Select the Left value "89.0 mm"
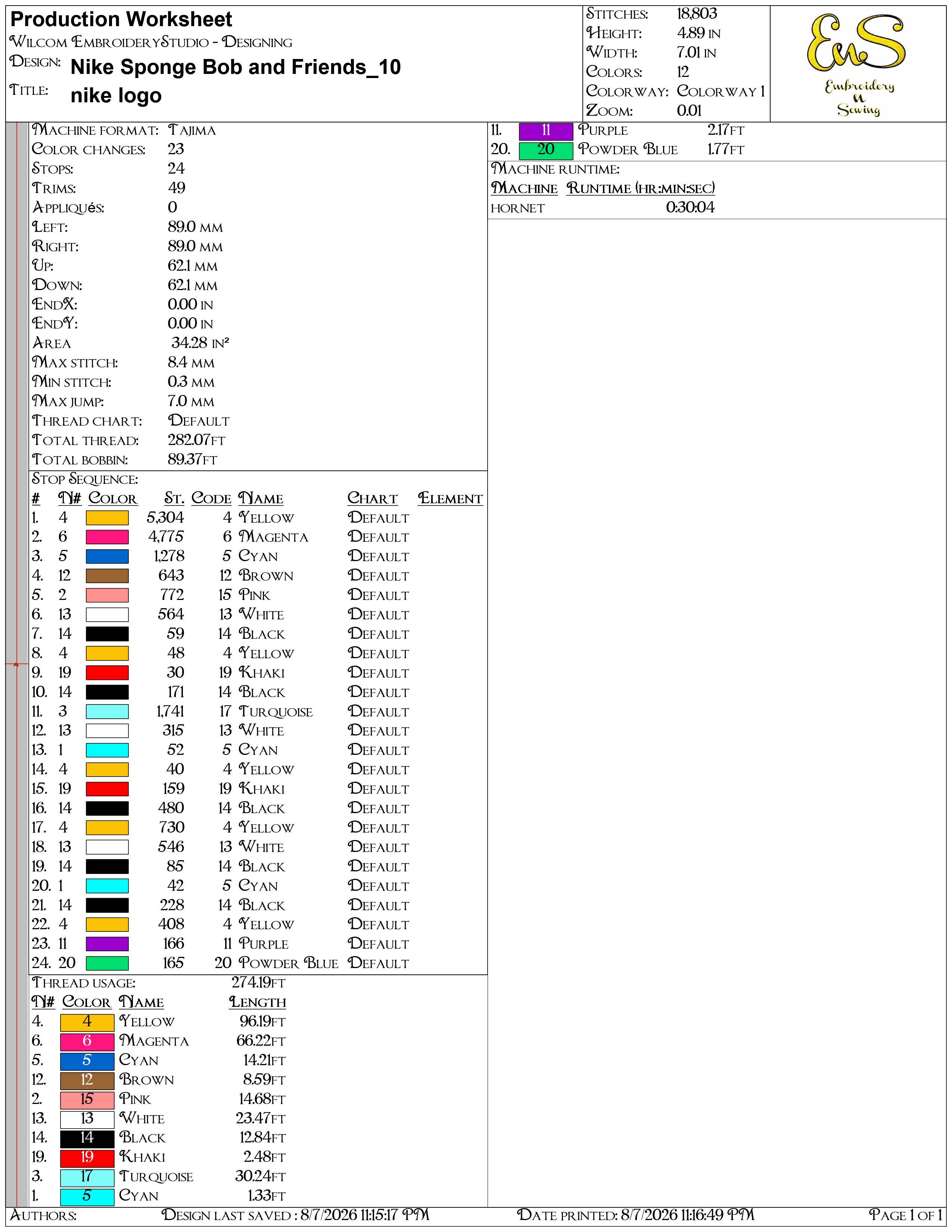This screenshot has height=1232, width=952. pos(195,227)
